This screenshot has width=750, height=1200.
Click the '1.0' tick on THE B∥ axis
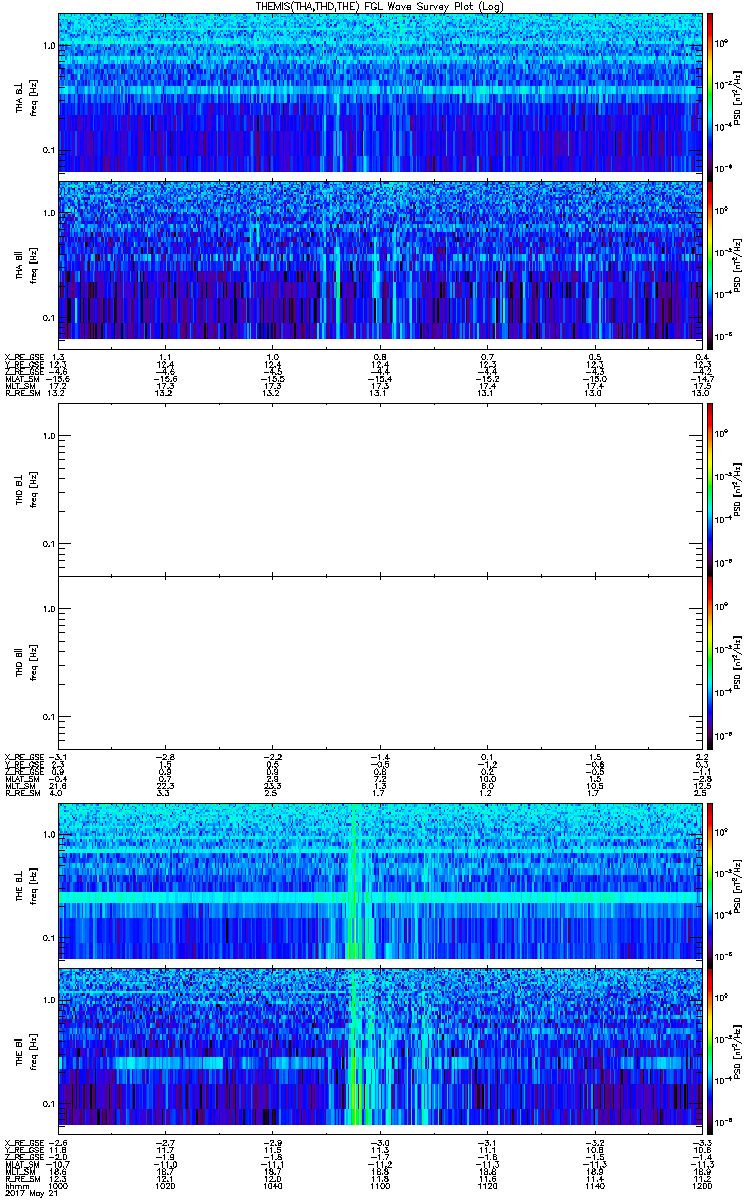point(49,1000)
